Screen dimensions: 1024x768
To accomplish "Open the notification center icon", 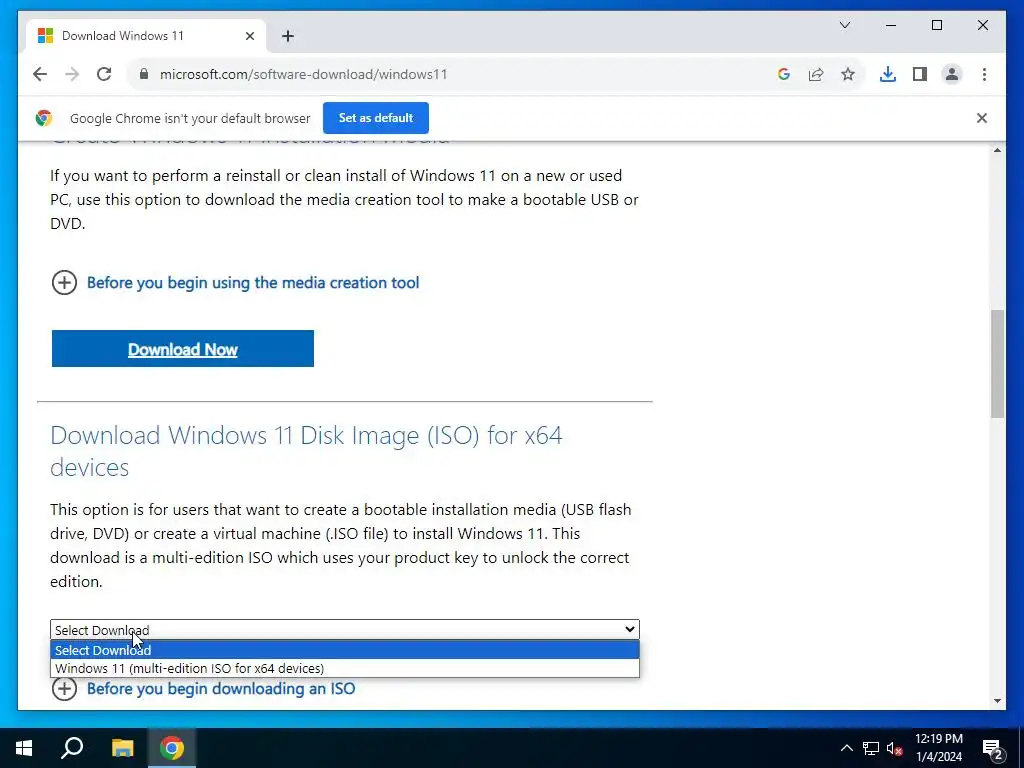I will 992,748.
